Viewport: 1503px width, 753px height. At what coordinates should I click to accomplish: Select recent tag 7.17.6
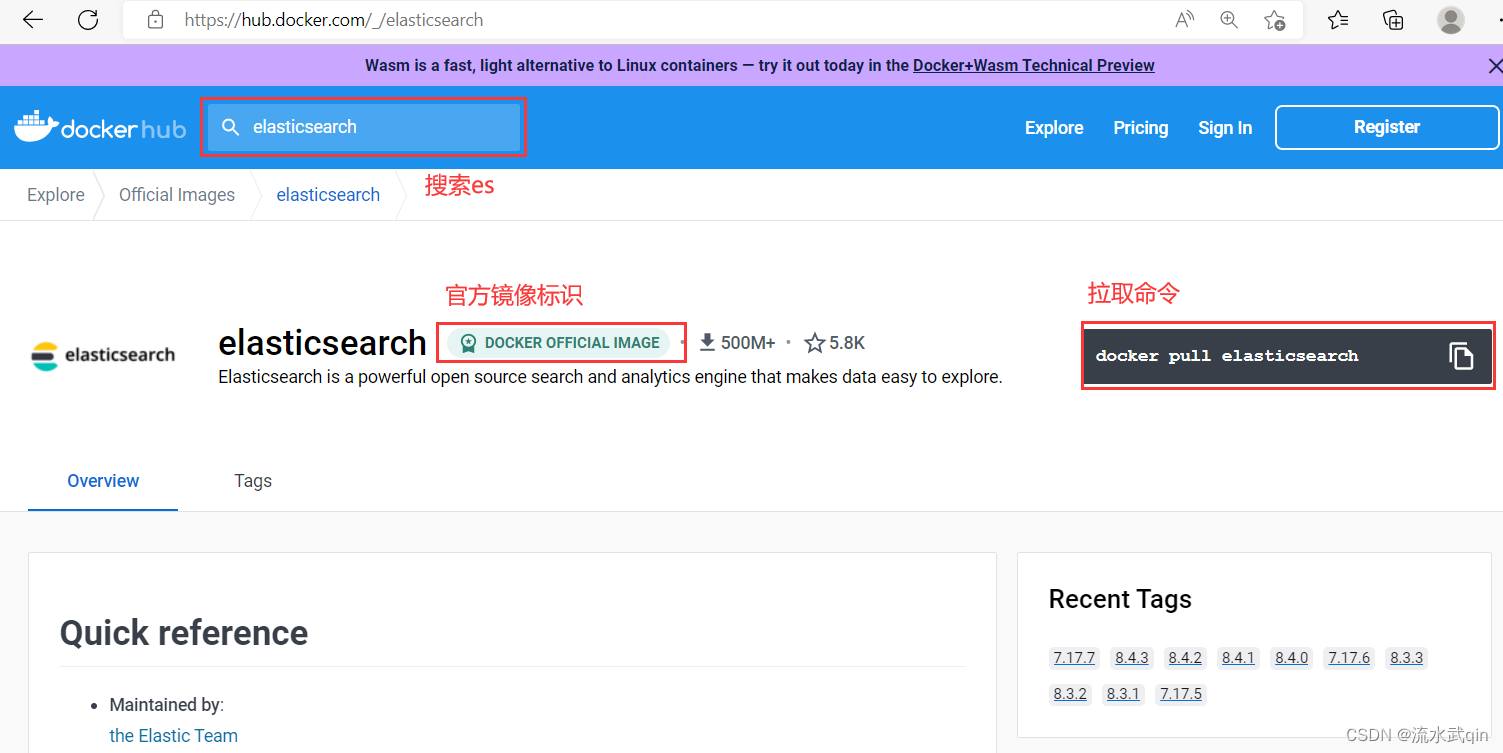pos(1349,658)
